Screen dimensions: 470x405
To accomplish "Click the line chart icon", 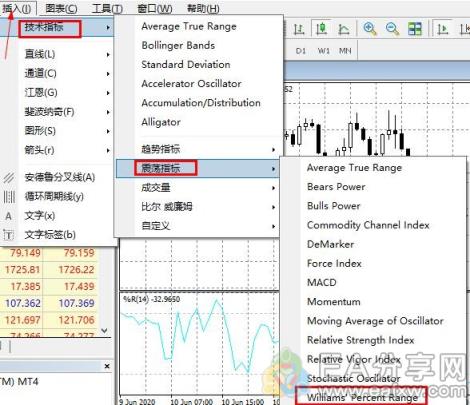I will [343, 29].
